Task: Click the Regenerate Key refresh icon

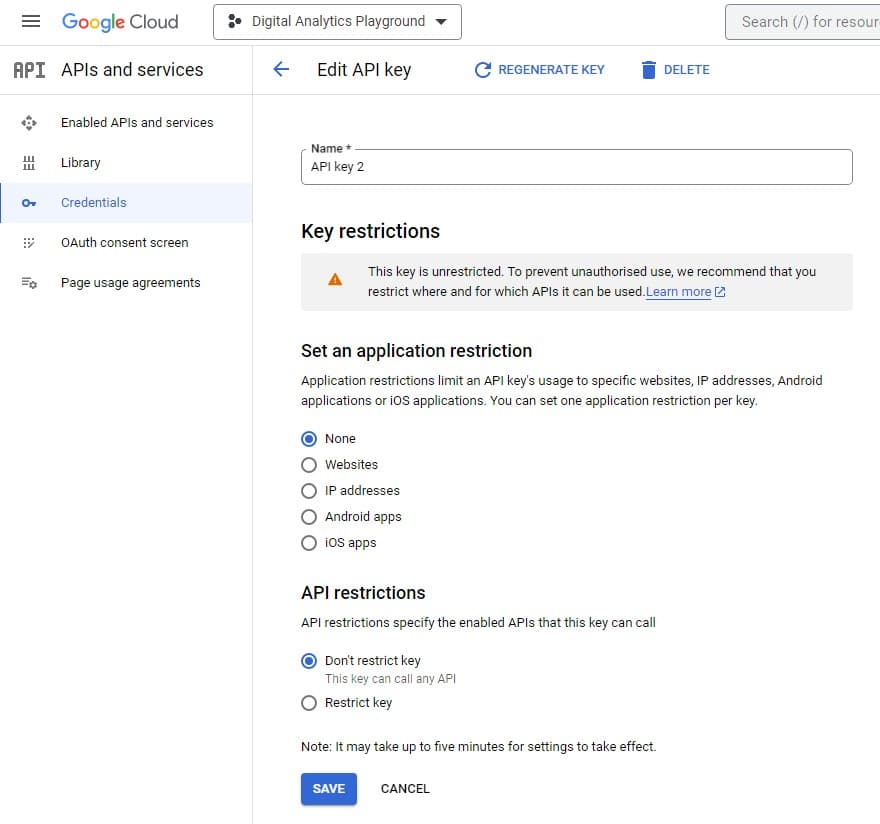Action: (483, 70)
